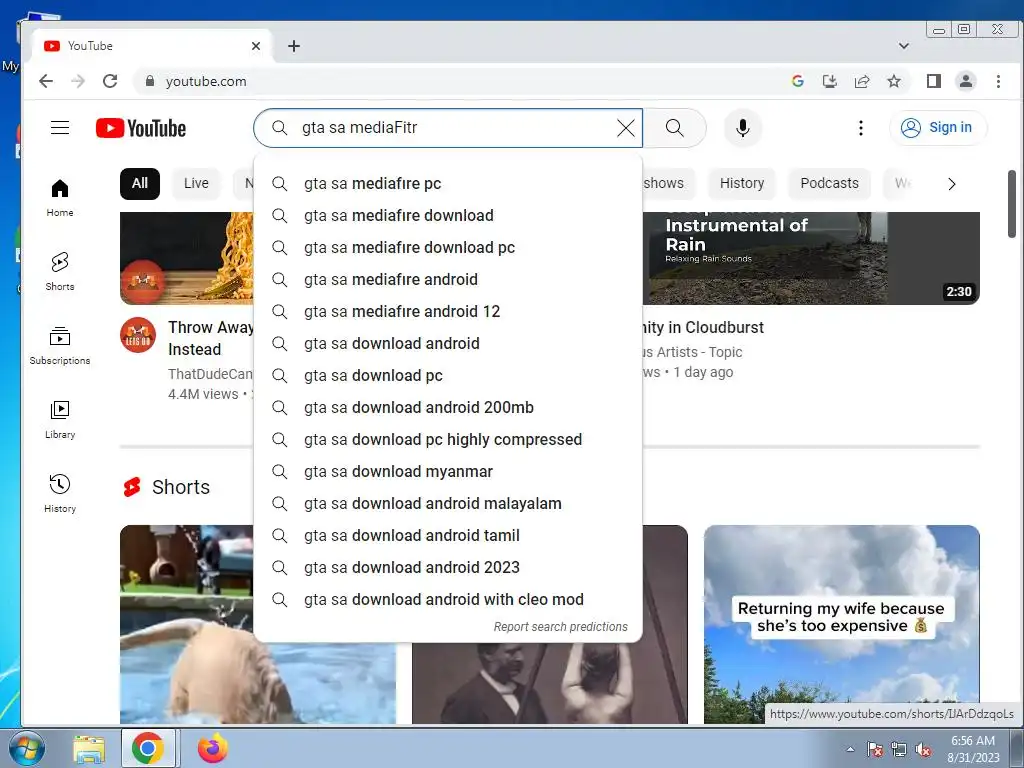Show more category chips with right arrow
The height and width of the screenshot is (768, 1024).
tap(952, 184)
